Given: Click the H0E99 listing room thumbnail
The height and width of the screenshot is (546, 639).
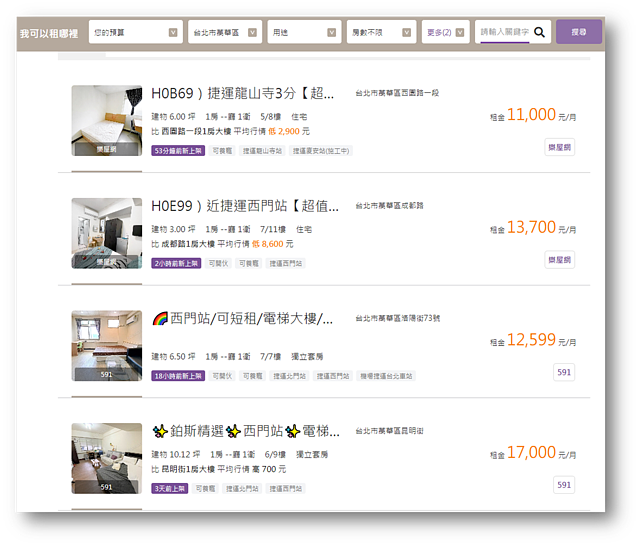Looking at the screenshot, I should (x=107, y=233).
